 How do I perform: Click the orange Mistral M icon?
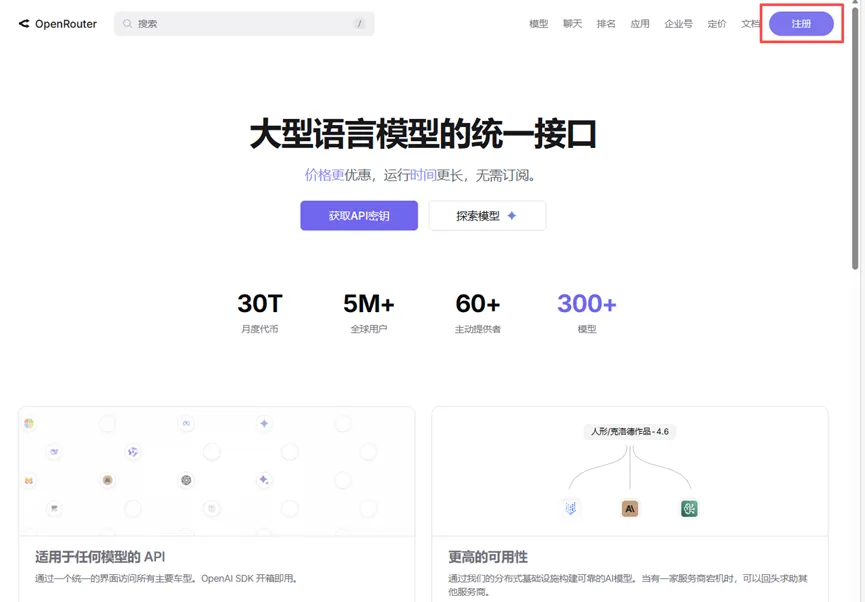pyautogui.click(x=29, y=480)
